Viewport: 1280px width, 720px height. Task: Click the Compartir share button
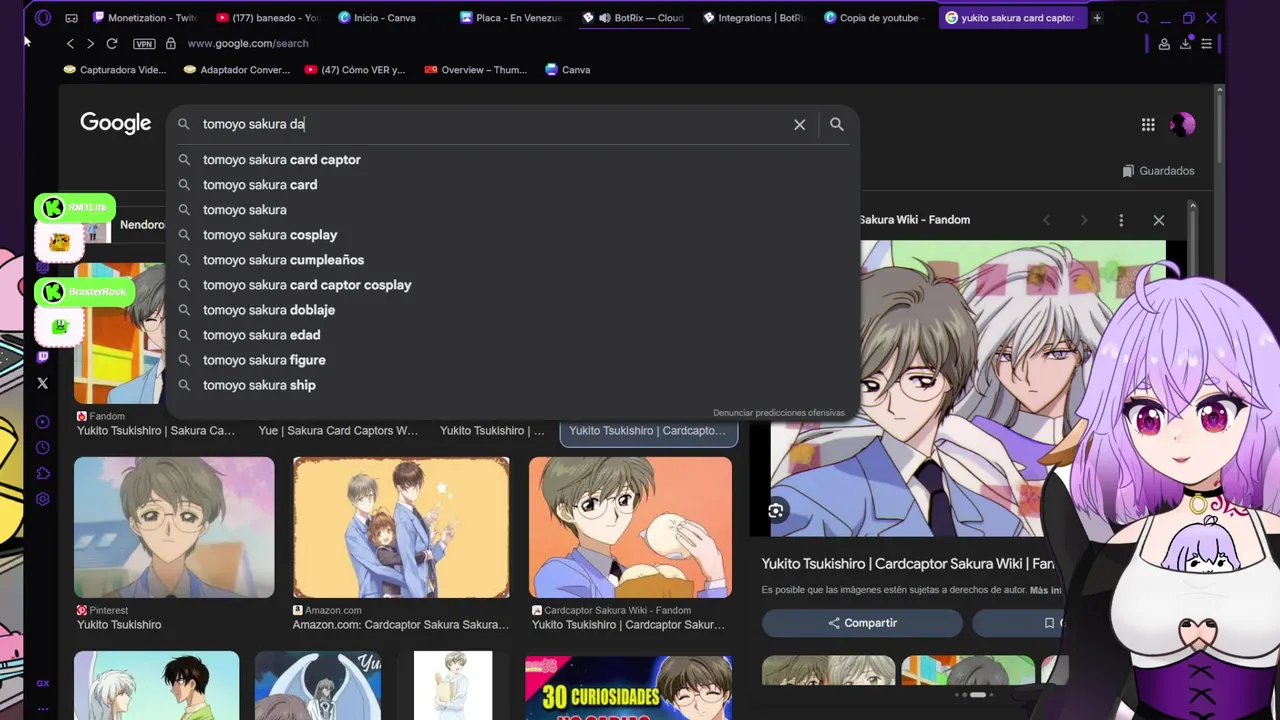pos(862,623)
